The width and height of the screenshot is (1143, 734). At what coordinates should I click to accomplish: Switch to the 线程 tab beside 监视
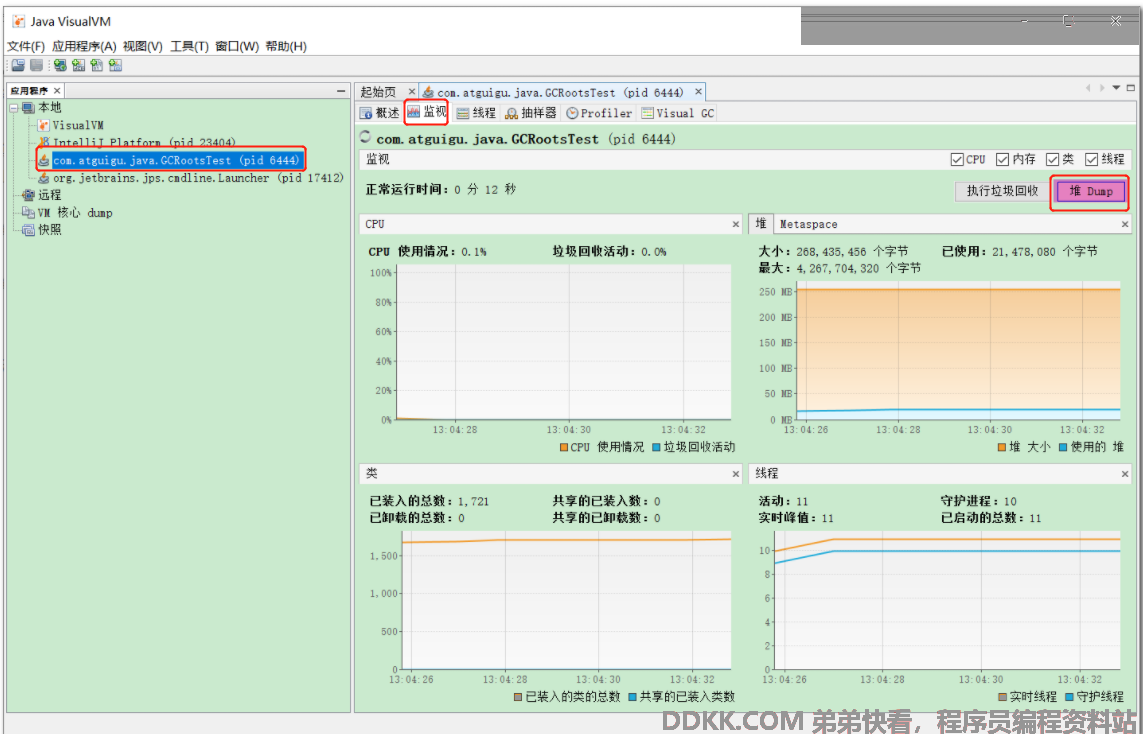point(475,113)
